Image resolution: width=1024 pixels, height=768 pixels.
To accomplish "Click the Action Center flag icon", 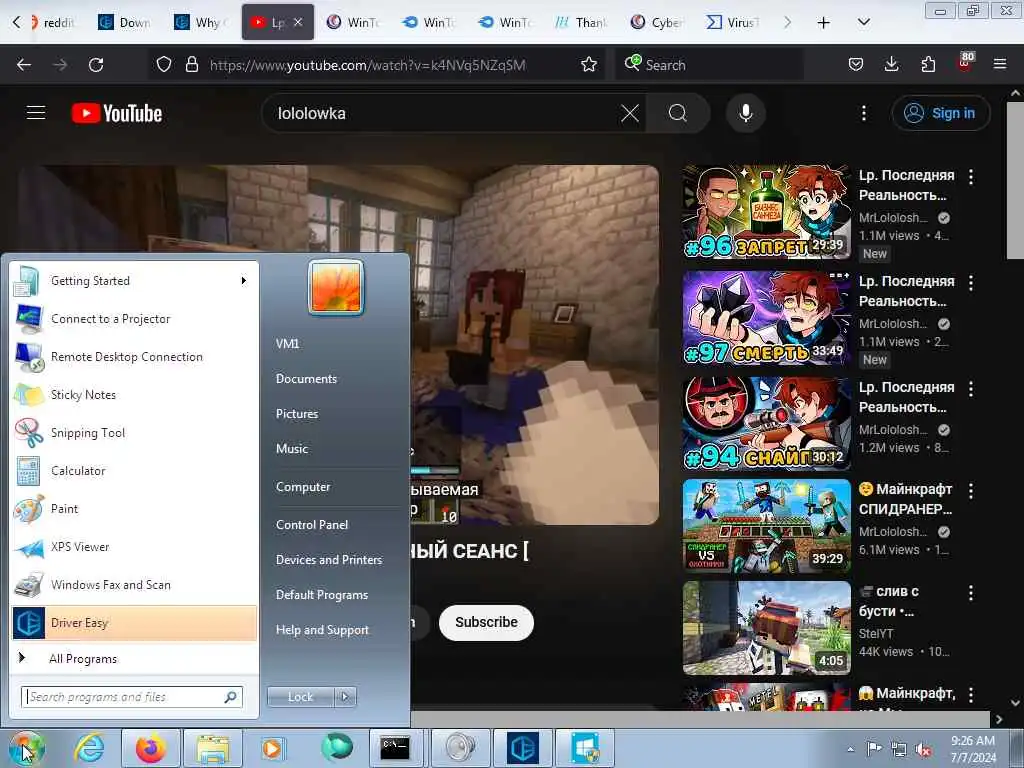I will [x=874, y=748].
